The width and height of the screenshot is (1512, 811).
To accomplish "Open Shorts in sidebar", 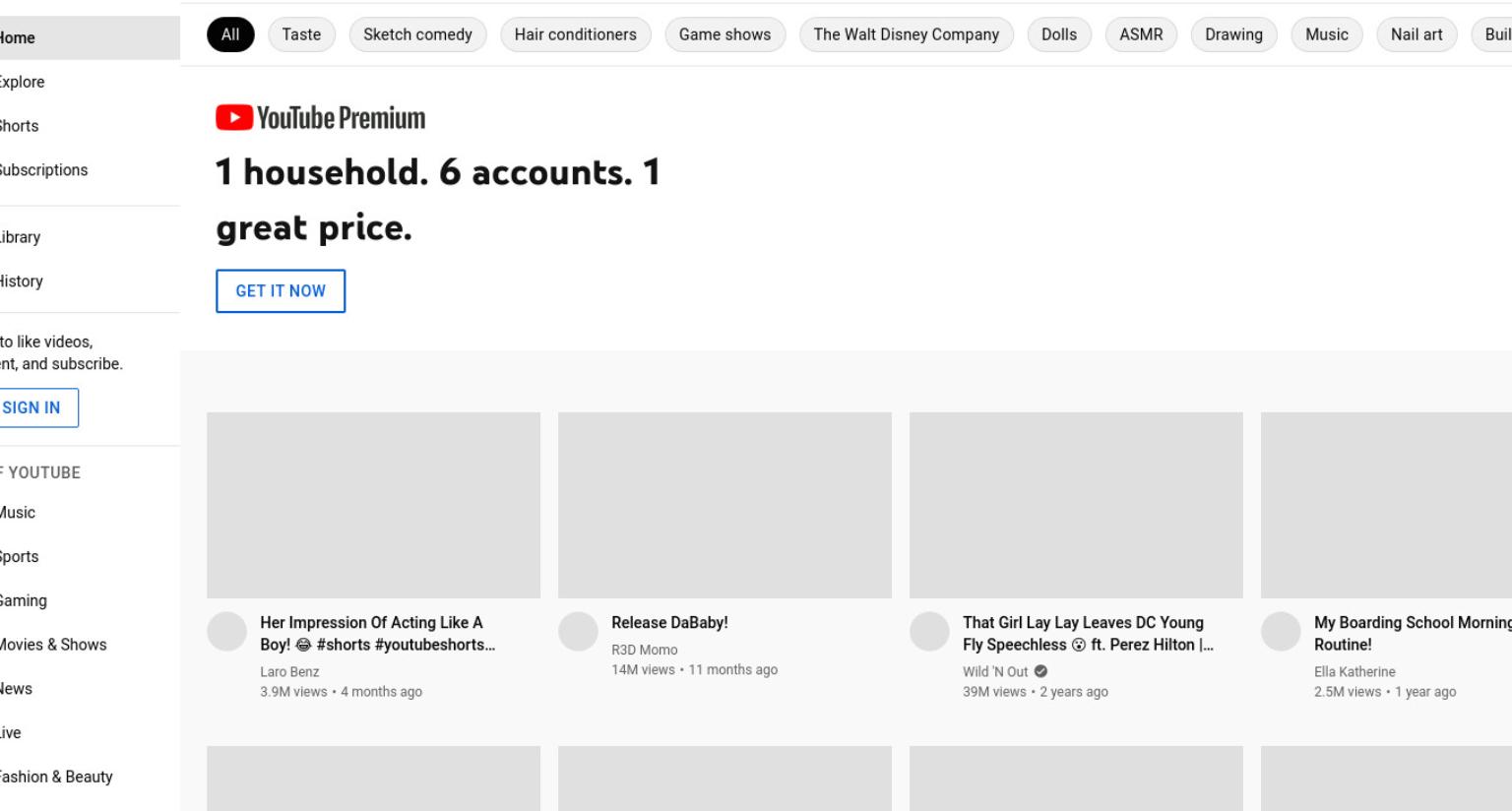I will [90, 126].
